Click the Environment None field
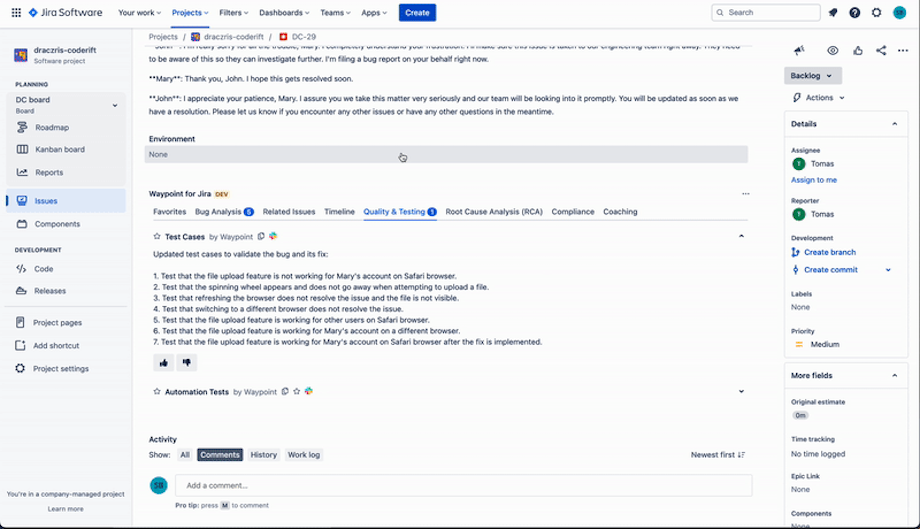This screenshot has height=529, width=920. pos(446,154)
